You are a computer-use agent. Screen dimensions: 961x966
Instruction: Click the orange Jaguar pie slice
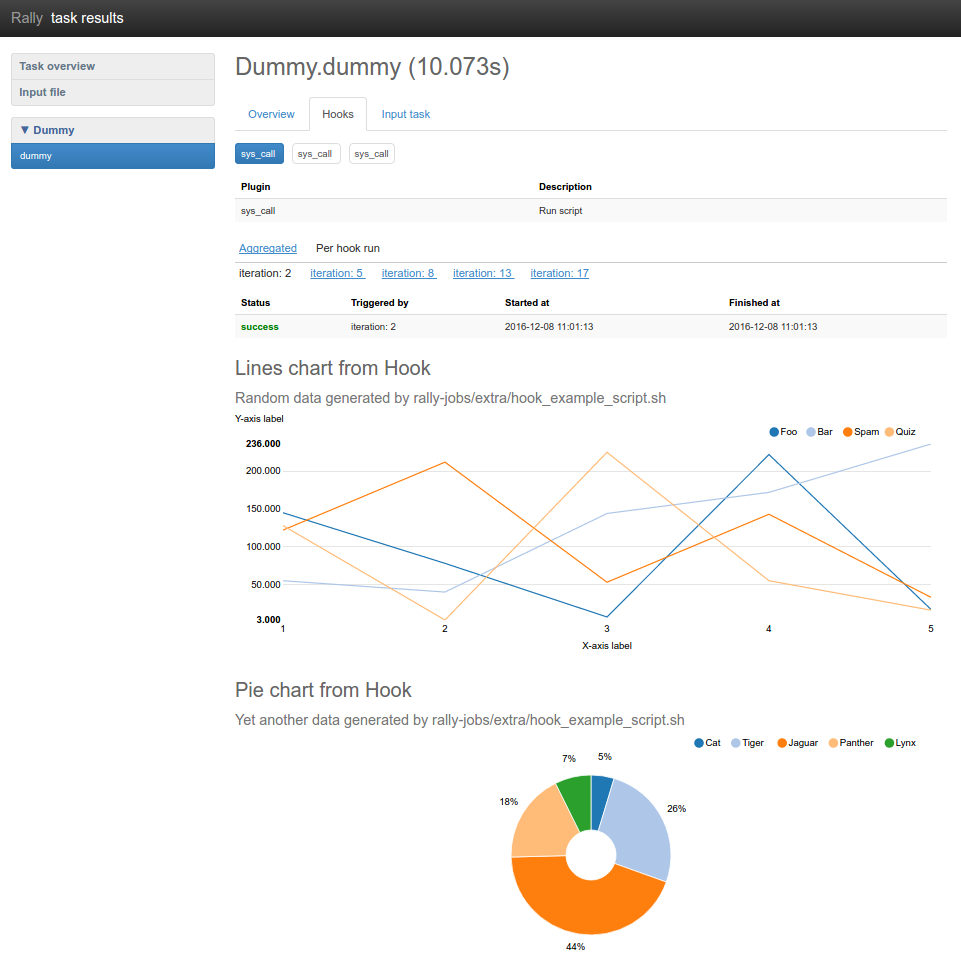click(x=580, y=900)
